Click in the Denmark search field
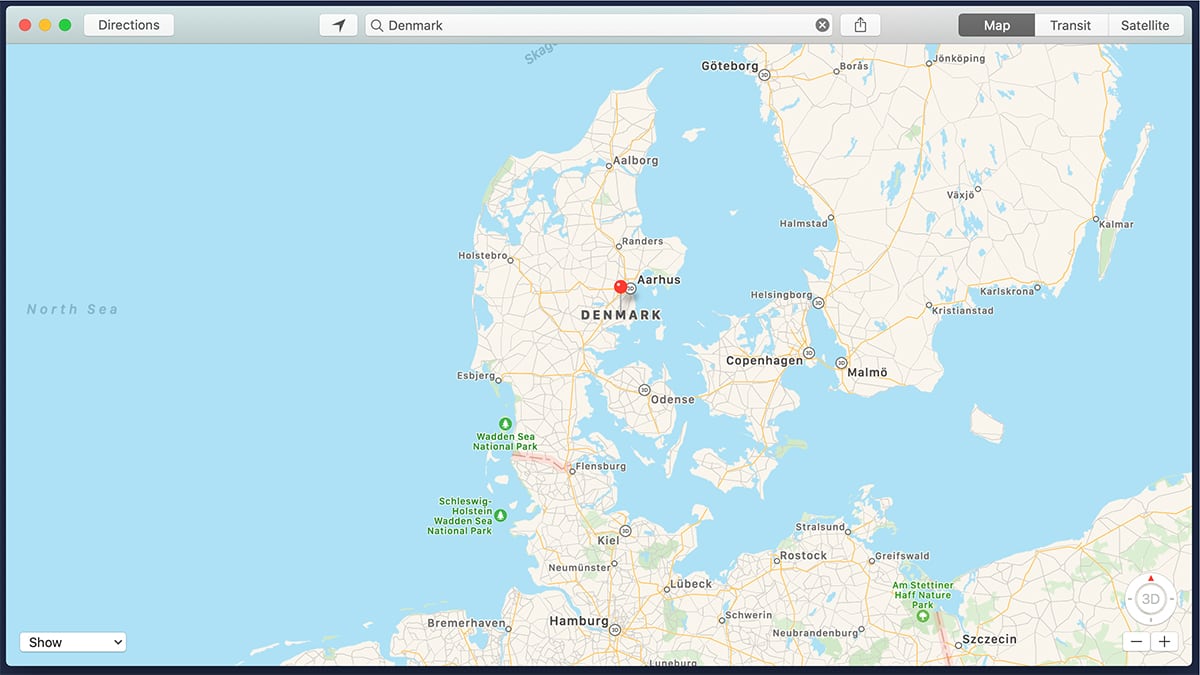1200x675 pixels. point(598,25)
